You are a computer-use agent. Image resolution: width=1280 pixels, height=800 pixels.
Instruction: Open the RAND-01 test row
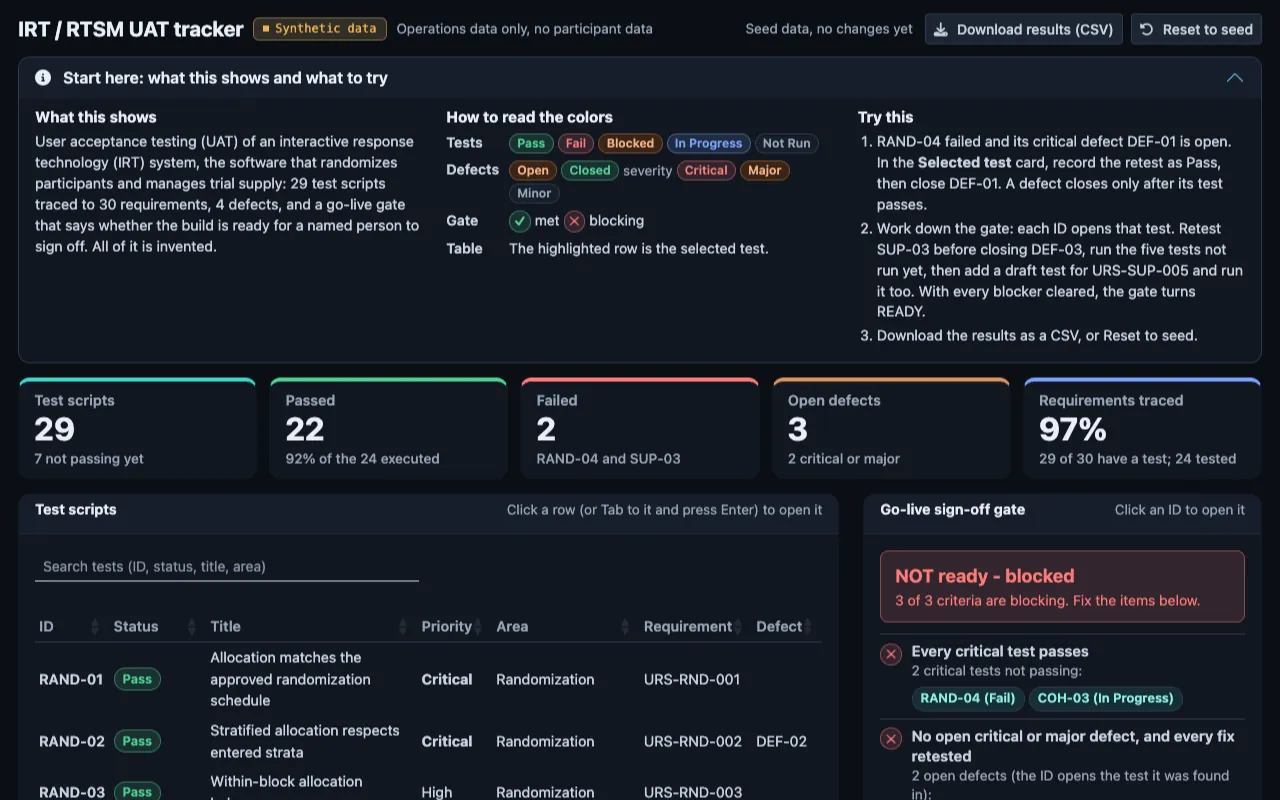(x=429, y=679)
